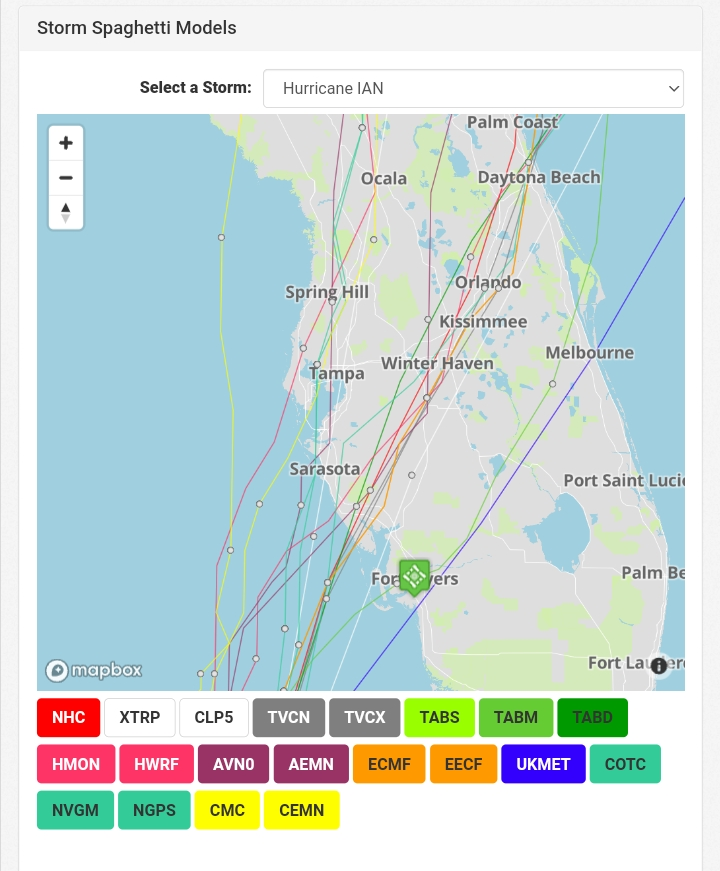
Task: Toggle the TABM model track
Action: click(516, 717)
